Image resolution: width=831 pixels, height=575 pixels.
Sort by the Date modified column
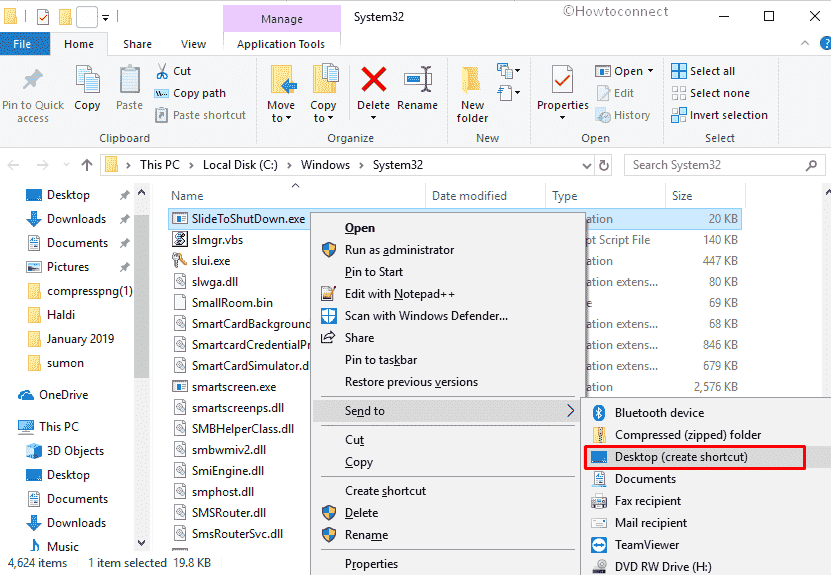[x=470, y=196]
